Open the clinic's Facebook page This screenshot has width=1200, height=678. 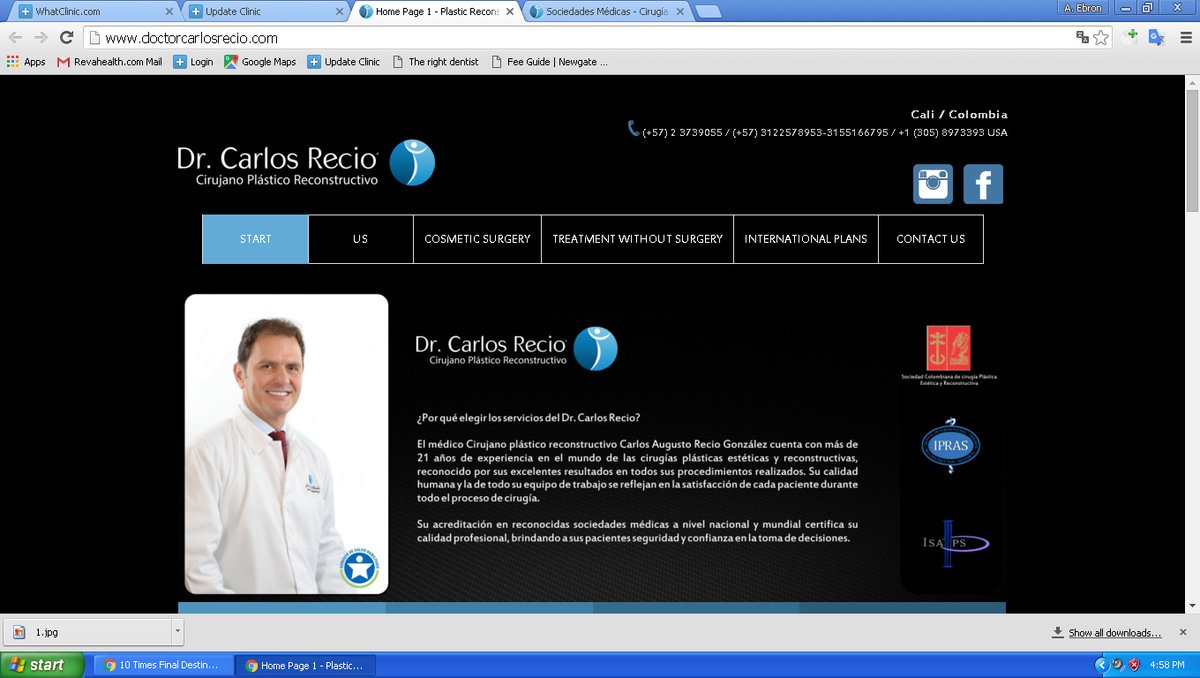point(983,183)
